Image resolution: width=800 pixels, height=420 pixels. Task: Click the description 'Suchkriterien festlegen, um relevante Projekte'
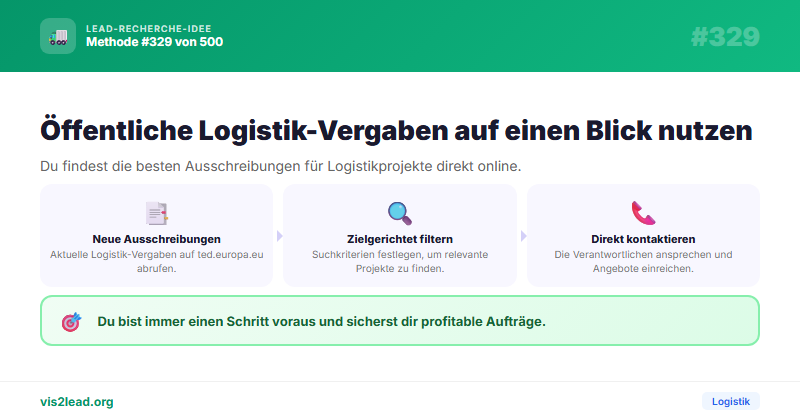(400, 261)
